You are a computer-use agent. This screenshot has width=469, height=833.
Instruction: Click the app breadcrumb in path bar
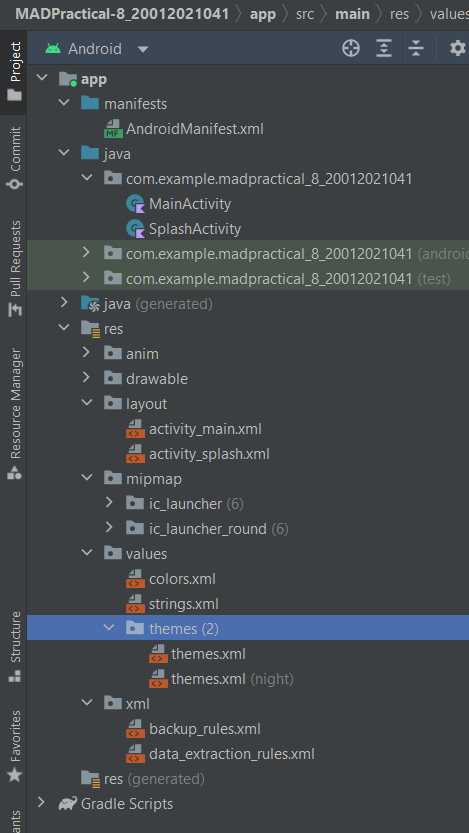coord(263,14)
